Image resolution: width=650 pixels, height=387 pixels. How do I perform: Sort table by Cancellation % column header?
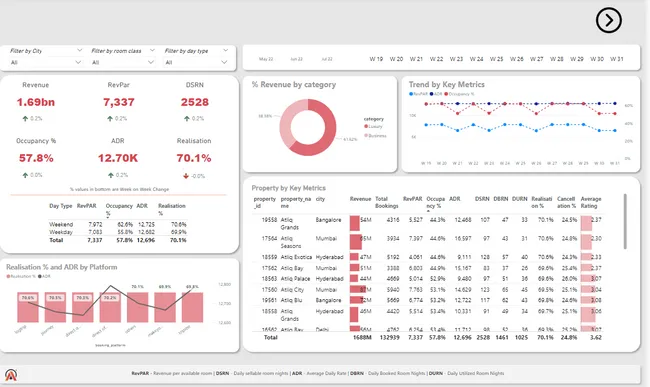[566, 202]
